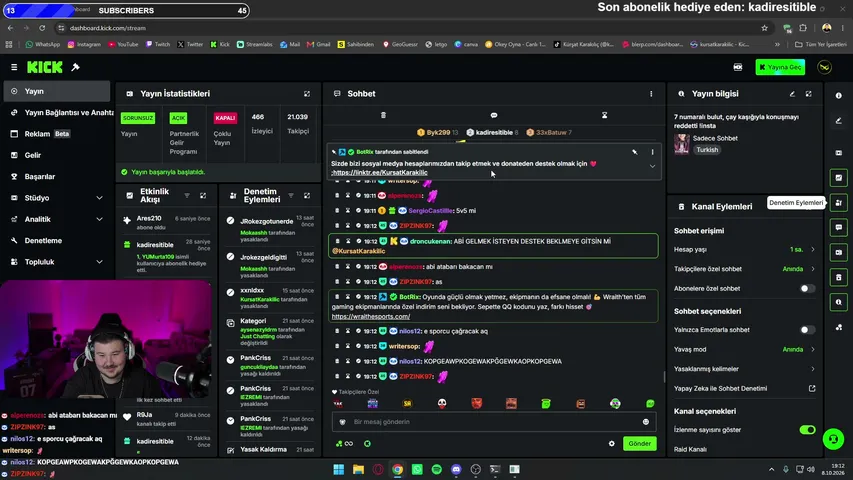Click the Bir mesaj gönderin input field

pos(494,422)
